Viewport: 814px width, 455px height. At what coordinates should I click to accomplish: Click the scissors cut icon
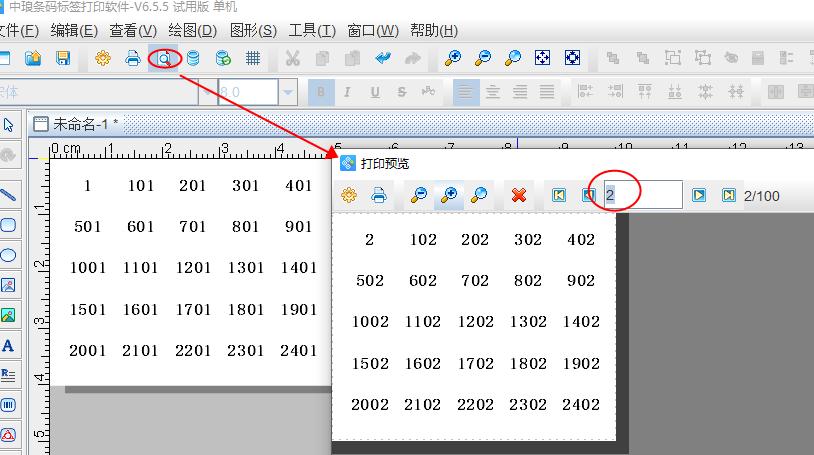coord(292,58)
